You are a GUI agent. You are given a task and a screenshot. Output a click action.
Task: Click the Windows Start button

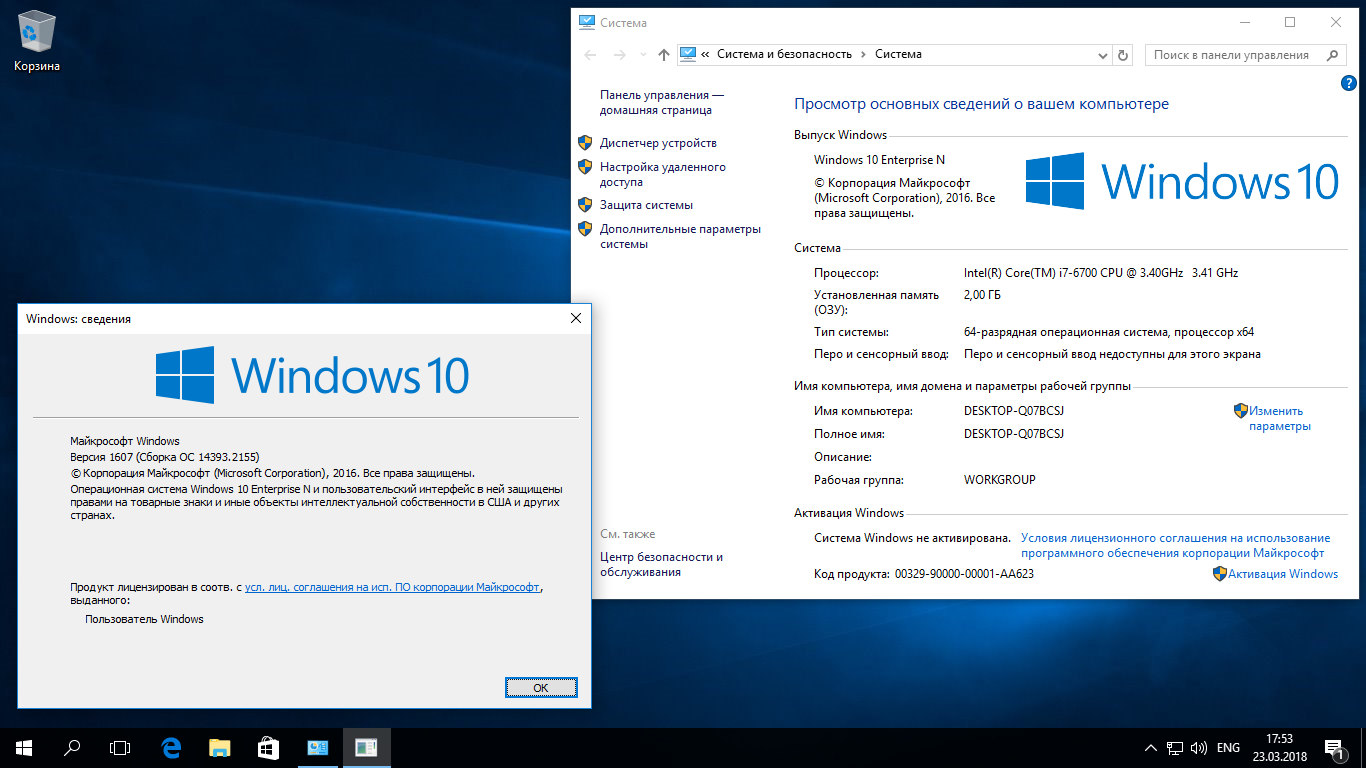tap(23, 747)
